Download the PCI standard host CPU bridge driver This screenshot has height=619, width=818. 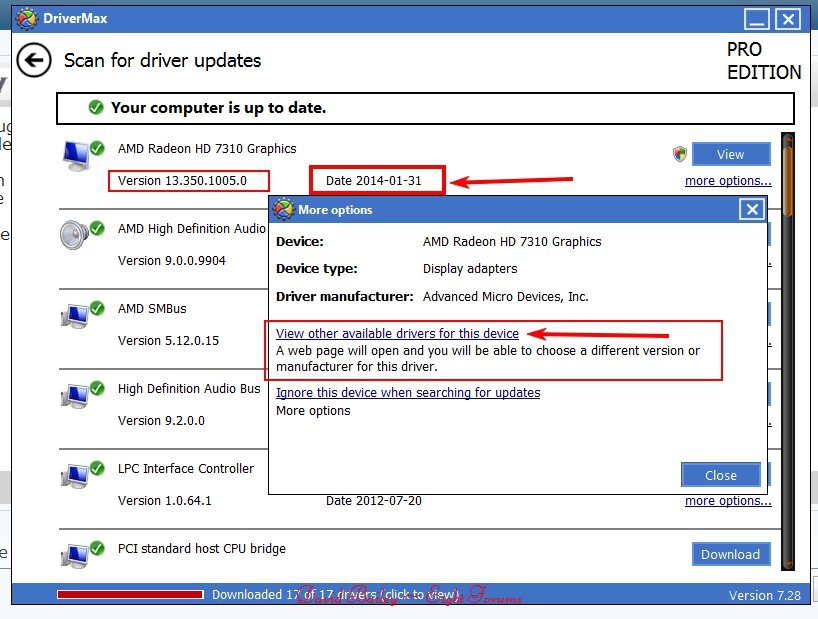730,554
